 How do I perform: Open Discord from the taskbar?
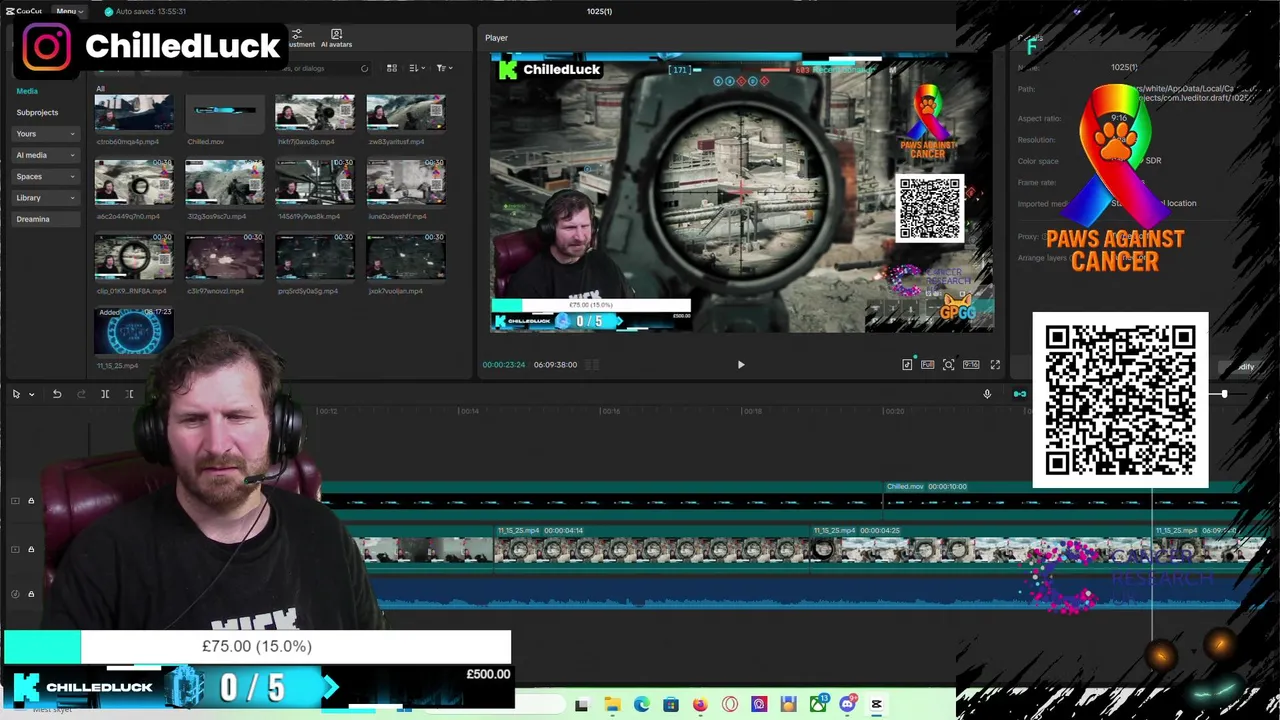[848, 705]
